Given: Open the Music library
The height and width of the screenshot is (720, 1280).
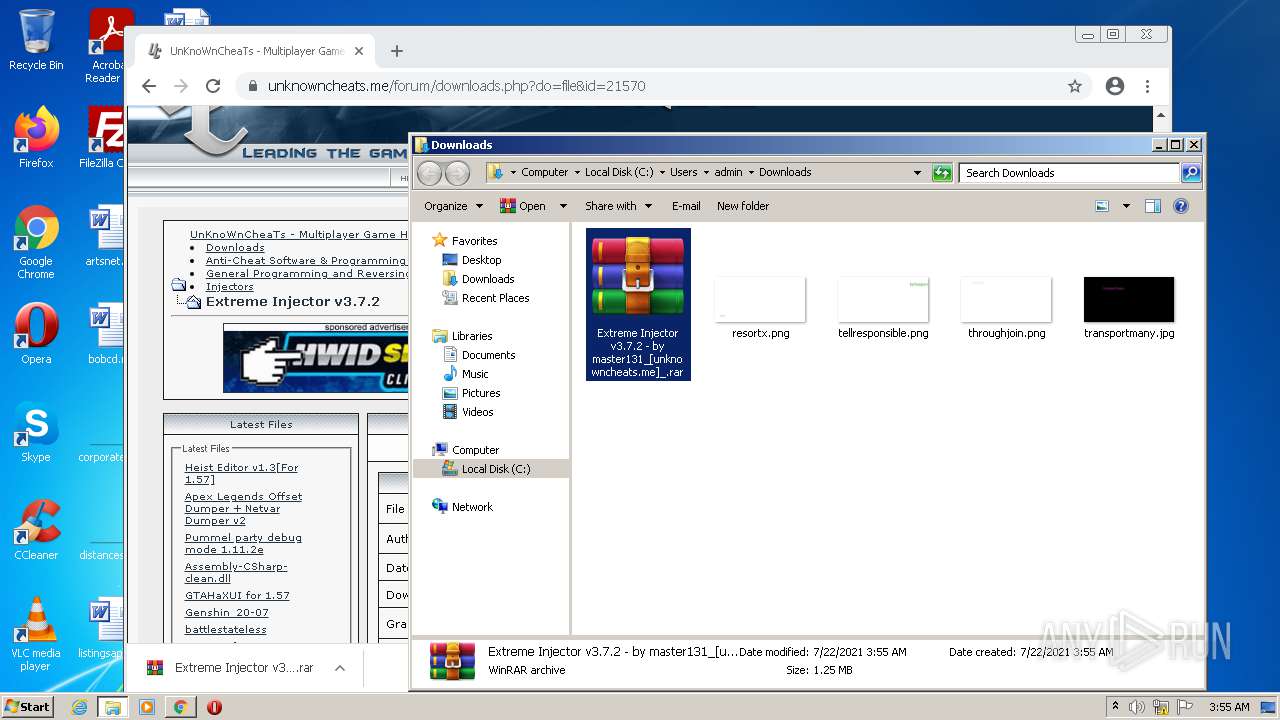Looking at the screenshot, I should click(x=475, y=374).
